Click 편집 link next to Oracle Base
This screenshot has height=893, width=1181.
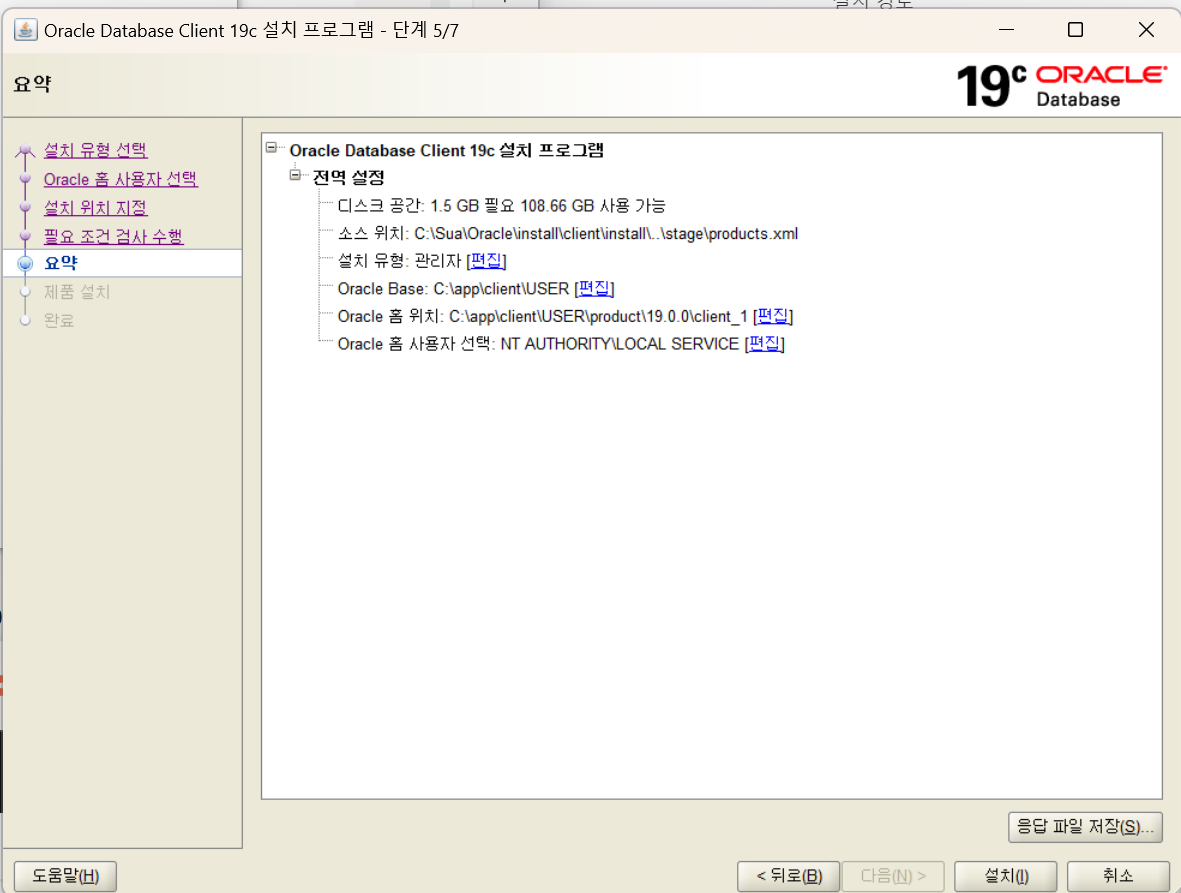(594, 288)
